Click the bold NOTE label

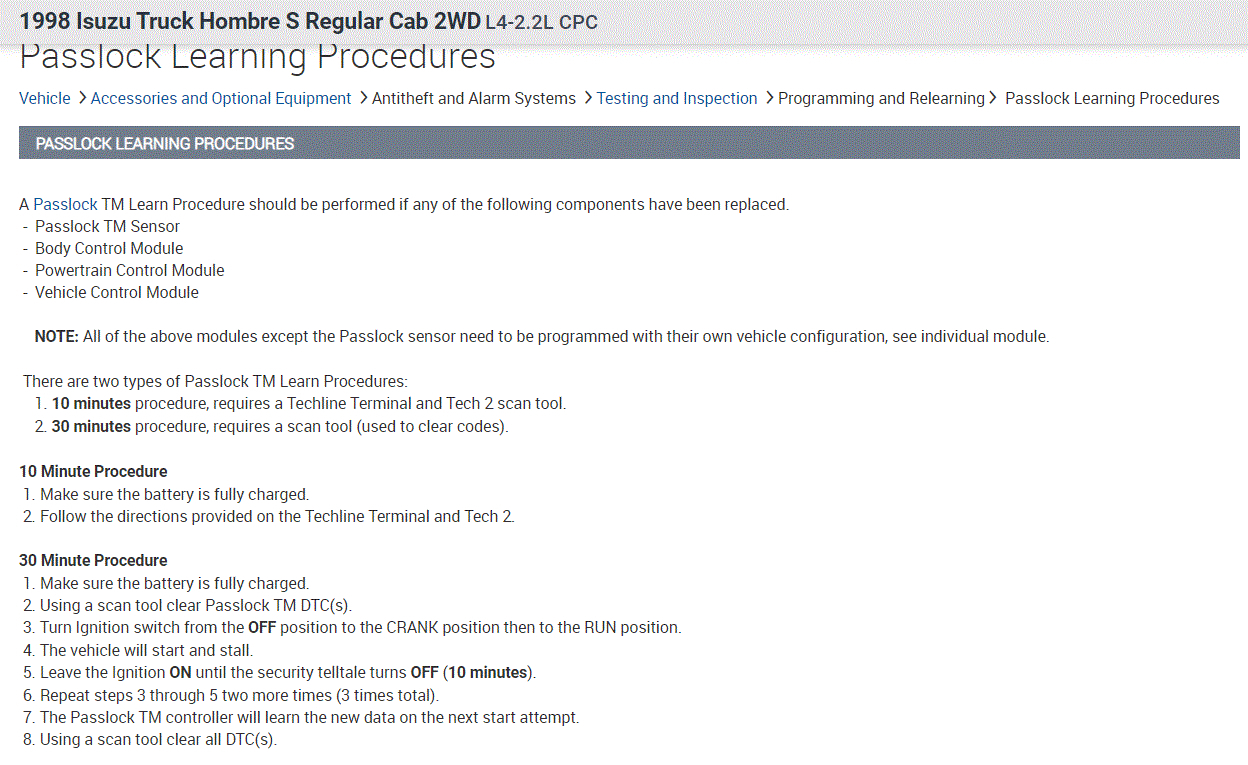tap(56, 336)
